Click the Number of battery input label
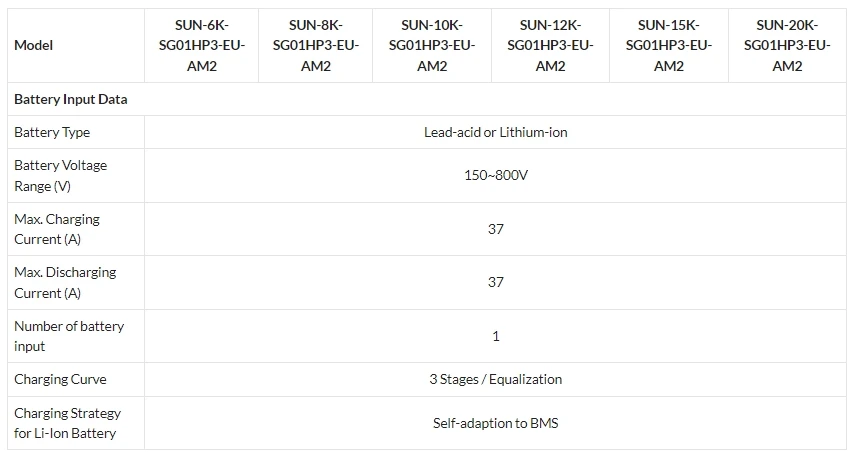858x463 pixels. click(69, 336)
